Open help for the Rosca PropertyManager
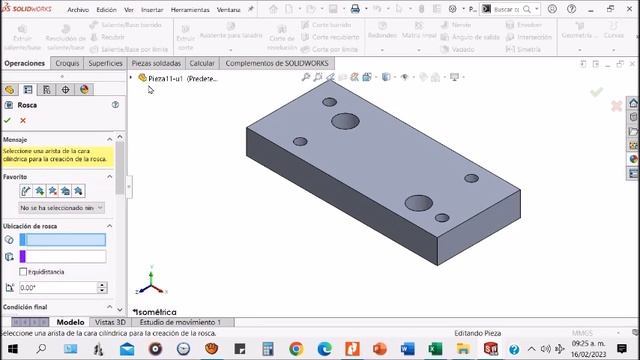Viewport: 640px width, 360px height. pyautogui.click(x=116, y=105)
